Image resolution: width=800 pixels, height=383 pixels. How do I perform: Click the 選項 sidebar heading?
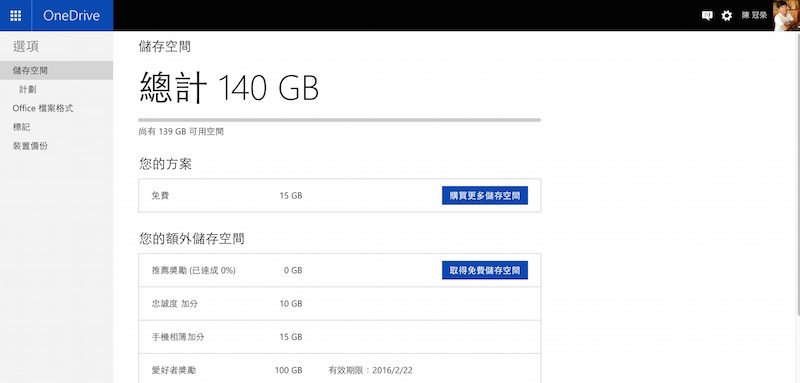[x=26, y=46]
